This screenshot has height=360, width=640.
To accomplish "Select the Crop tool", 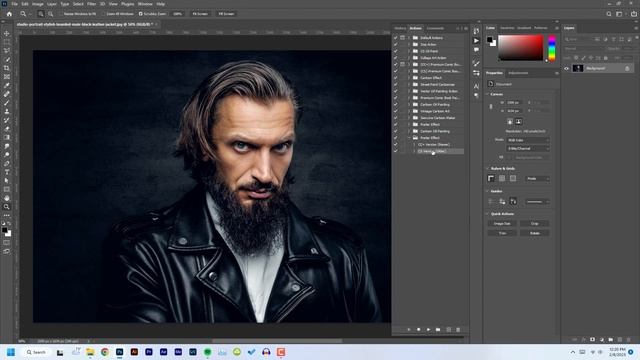I will tap(7, 68).
